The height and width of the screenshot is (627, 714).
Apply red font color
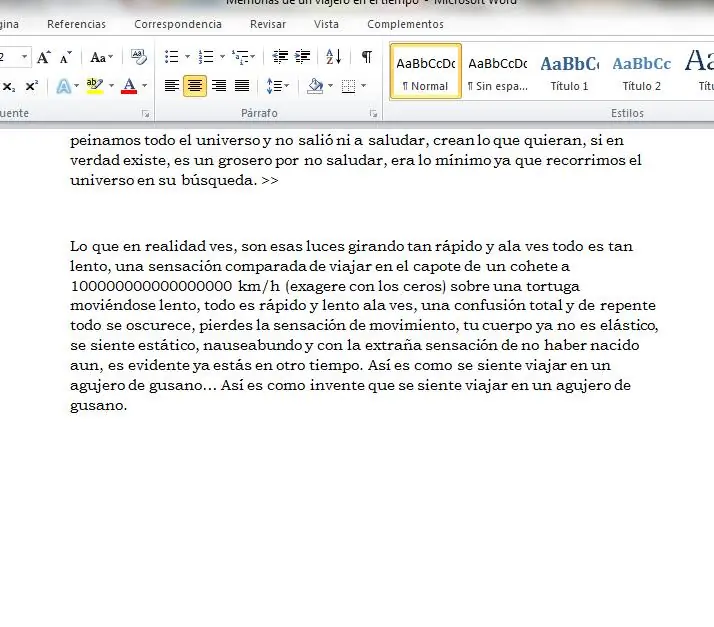coord(129,86)
